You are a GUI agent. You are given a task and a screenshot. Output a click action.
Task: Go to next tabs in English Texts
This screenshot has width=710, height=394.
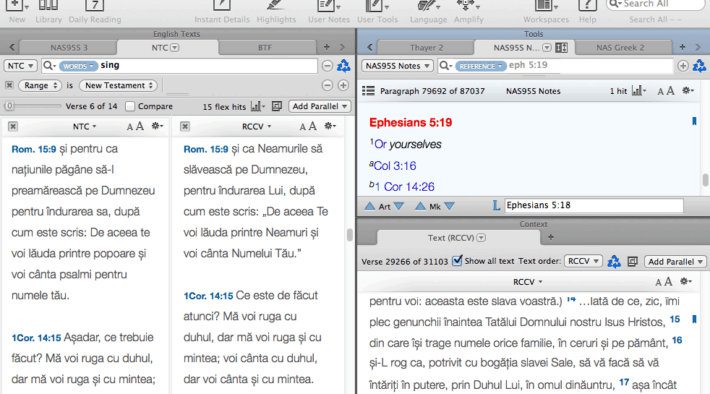[342, 47]
